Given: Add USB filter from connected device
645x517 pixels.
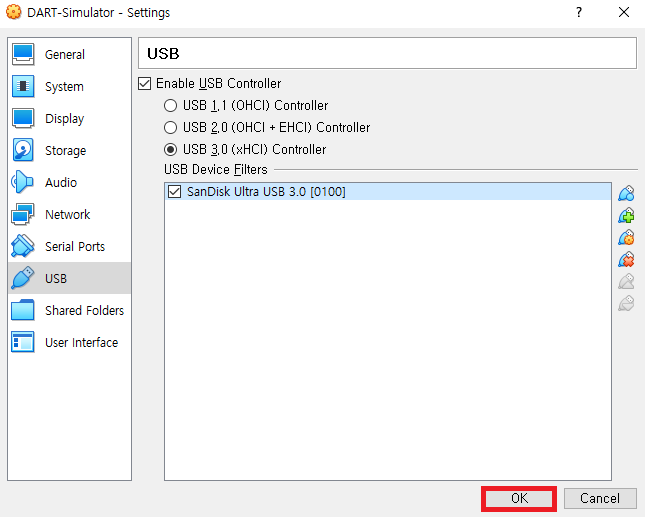Looking at the screenshot, I should pyautogui.click(x=627, y=215).
